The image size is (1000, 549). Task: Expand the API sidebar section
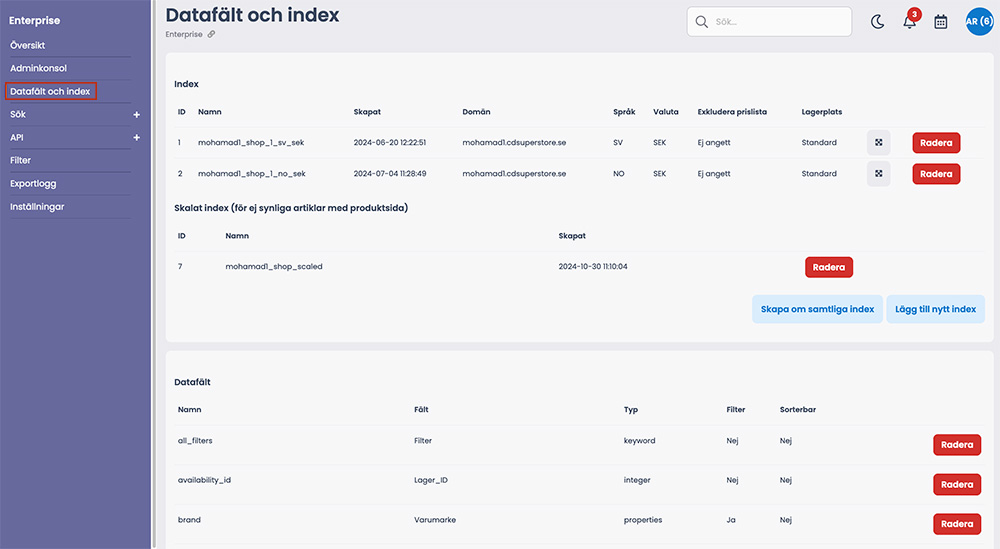136,138
